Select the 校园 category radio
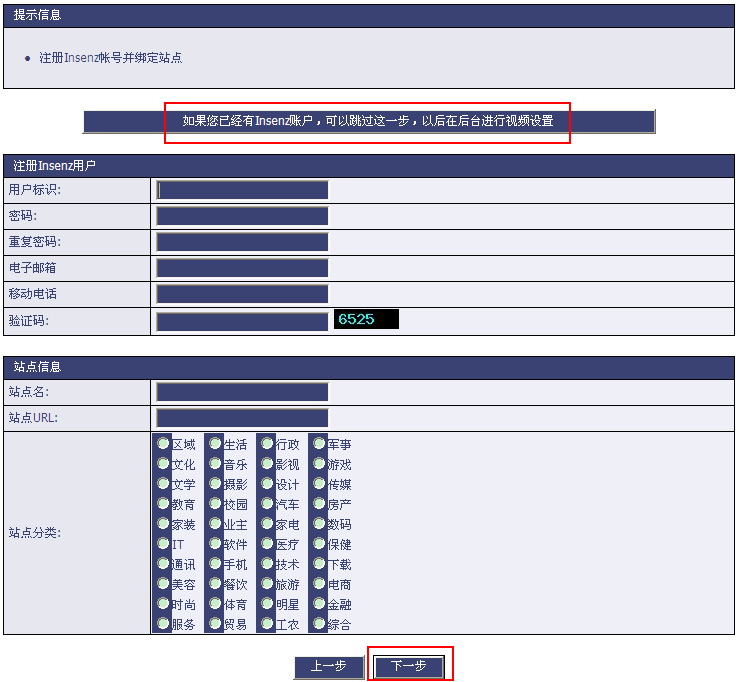 [x=215, y=504]
